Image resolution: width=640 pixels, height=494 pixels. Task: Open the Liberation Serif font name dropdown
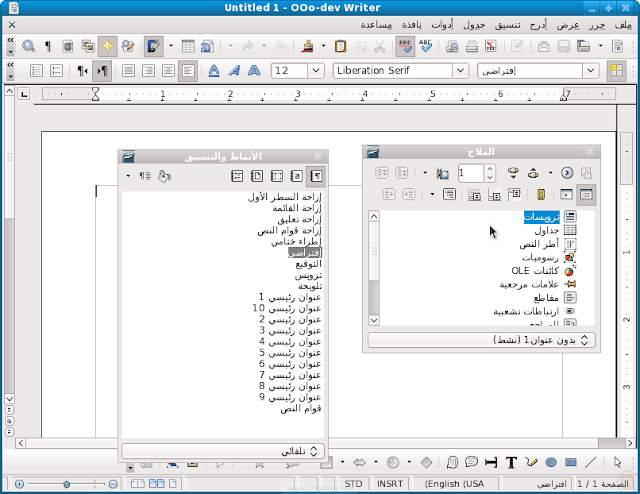coord(460,71)
